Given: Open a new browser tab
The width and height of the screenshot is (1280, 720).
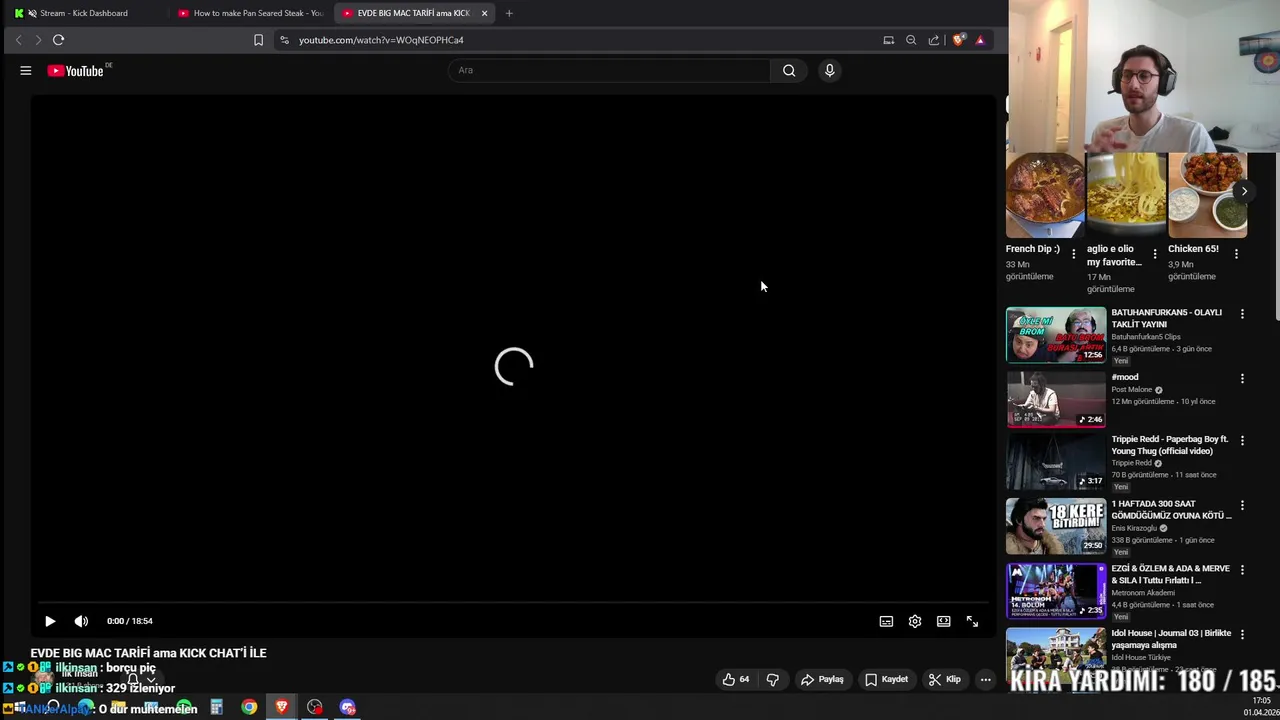Looking at the screenshot, I should [x=509, y=13].
